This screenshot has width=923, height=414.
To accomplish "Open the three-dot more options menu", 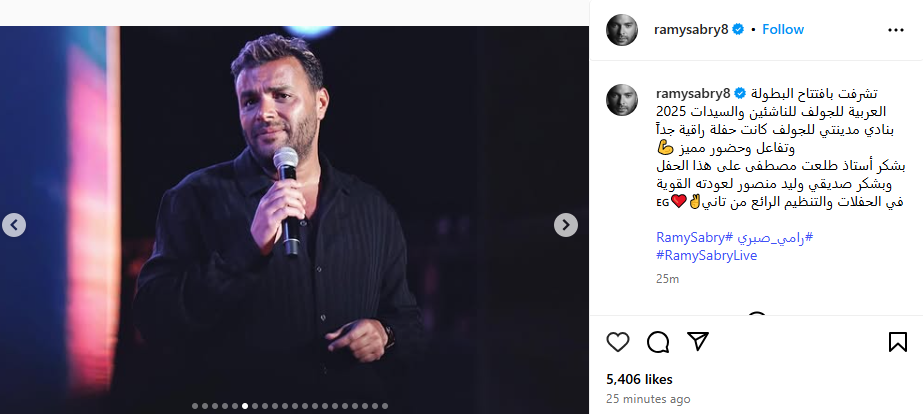I will pos(895,30).
